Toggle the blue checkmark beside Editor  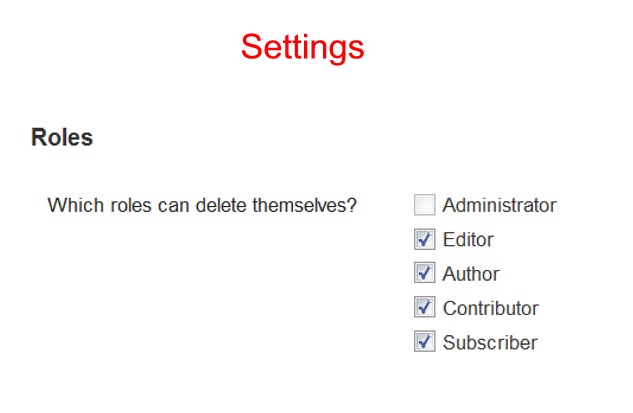pyautogui.click(x=424, y=240)
